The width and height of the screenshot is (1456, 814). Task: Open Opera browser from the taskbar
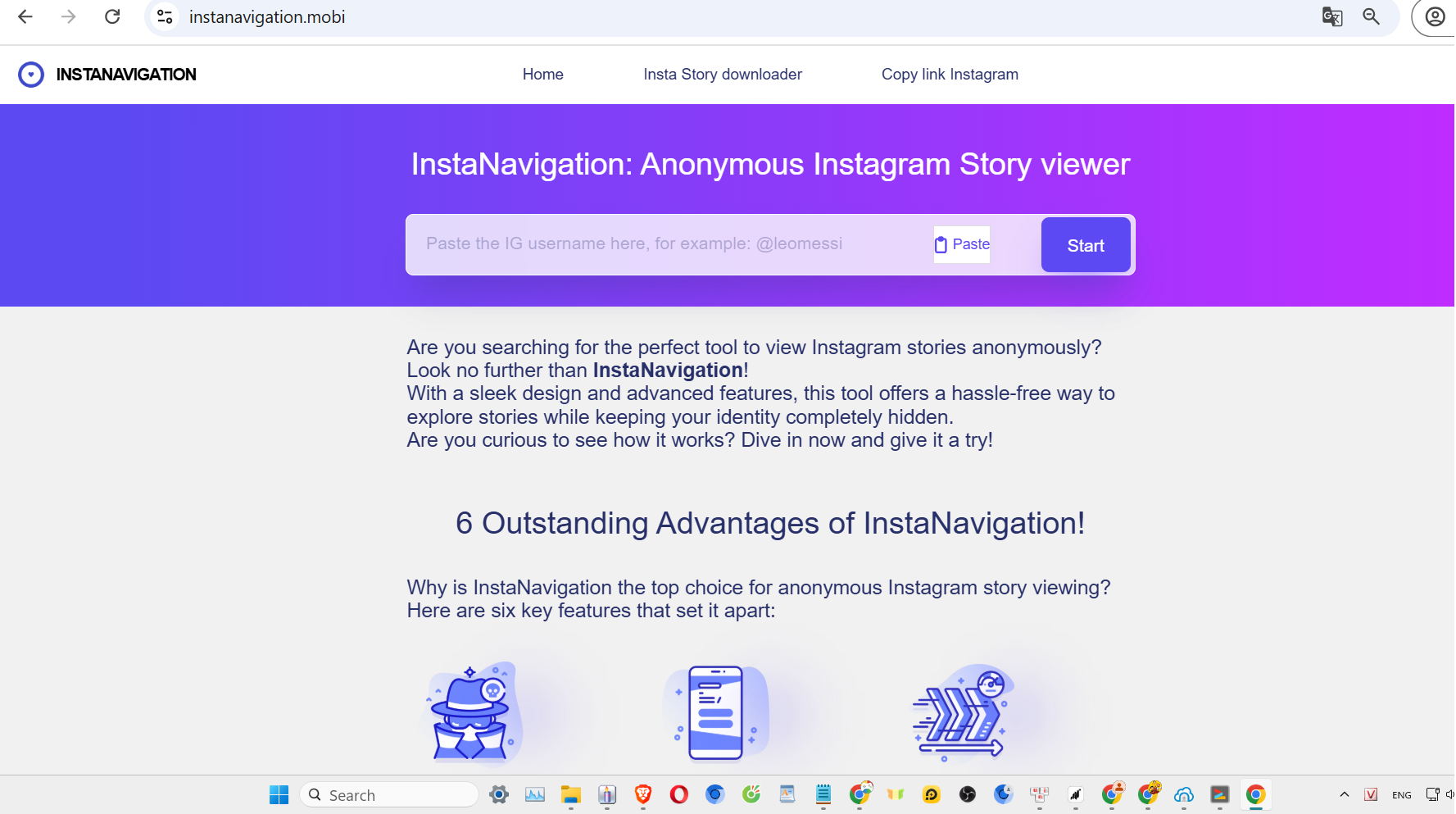679,794
